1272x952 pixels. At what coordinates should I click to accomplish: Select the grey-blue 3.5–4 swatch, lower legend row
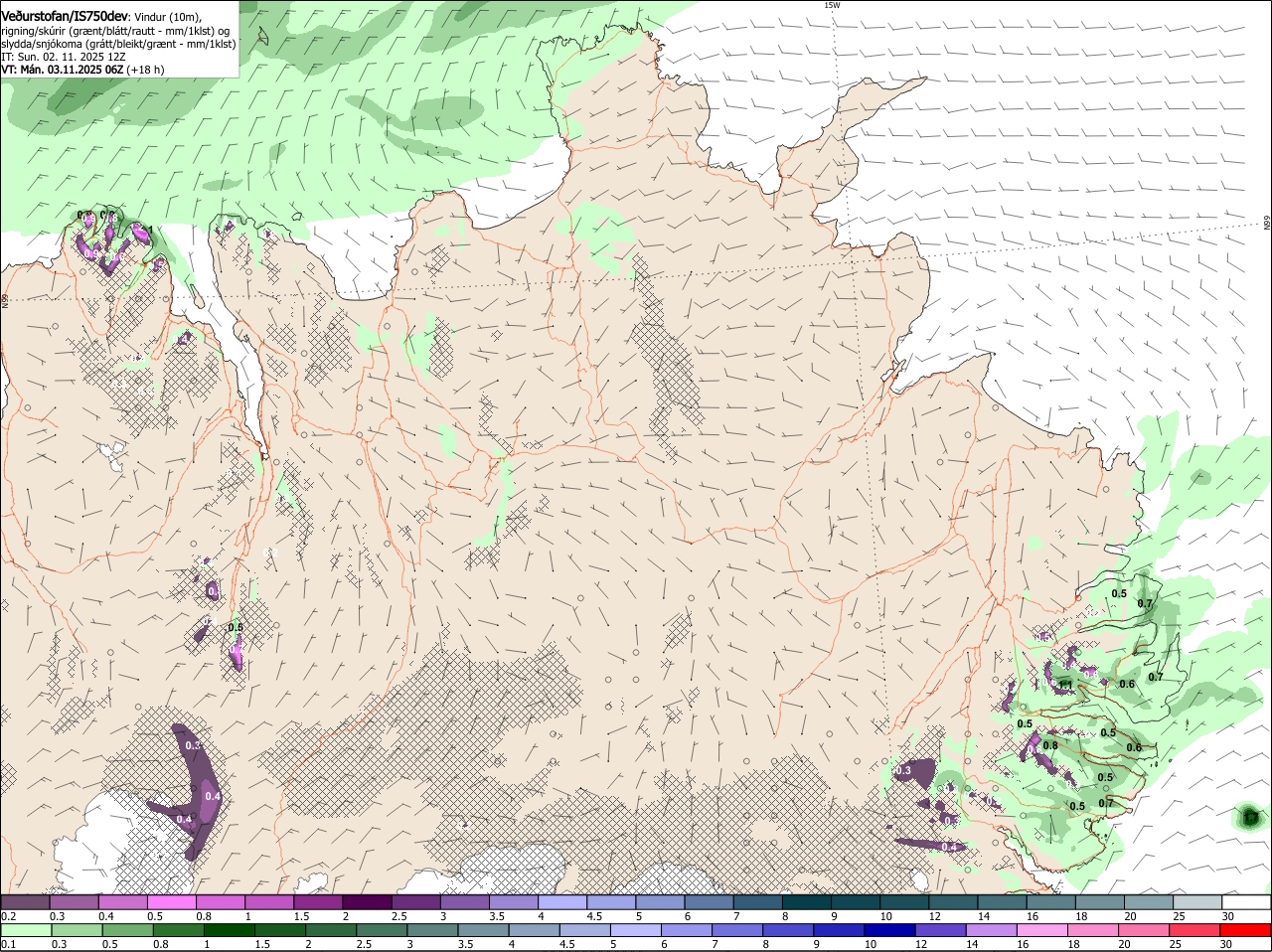(483, 930)
